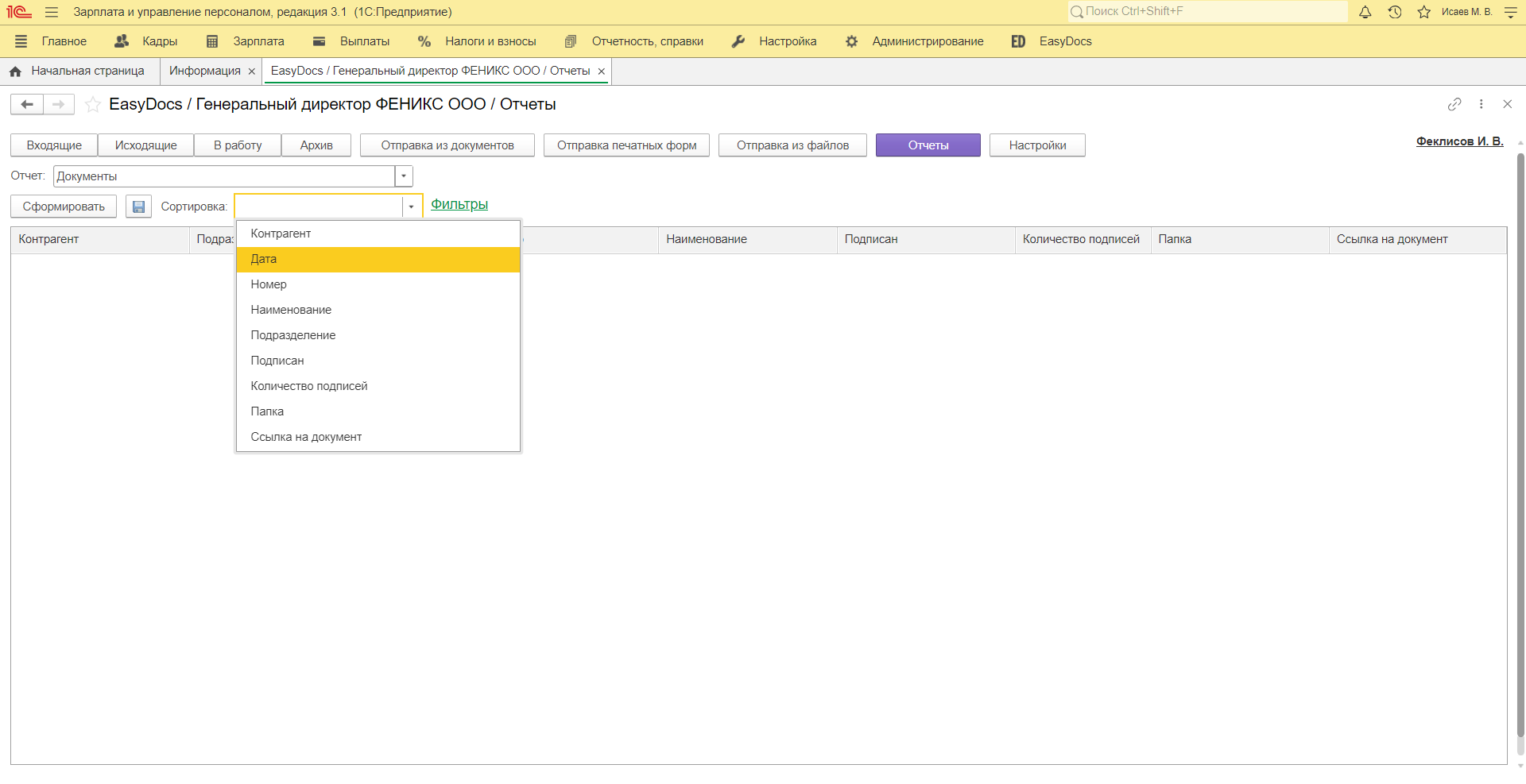Click the back navigation arrow
The width and height of the screenshot is (1526, 784).
pyautogui.click(x=27, y=105)
